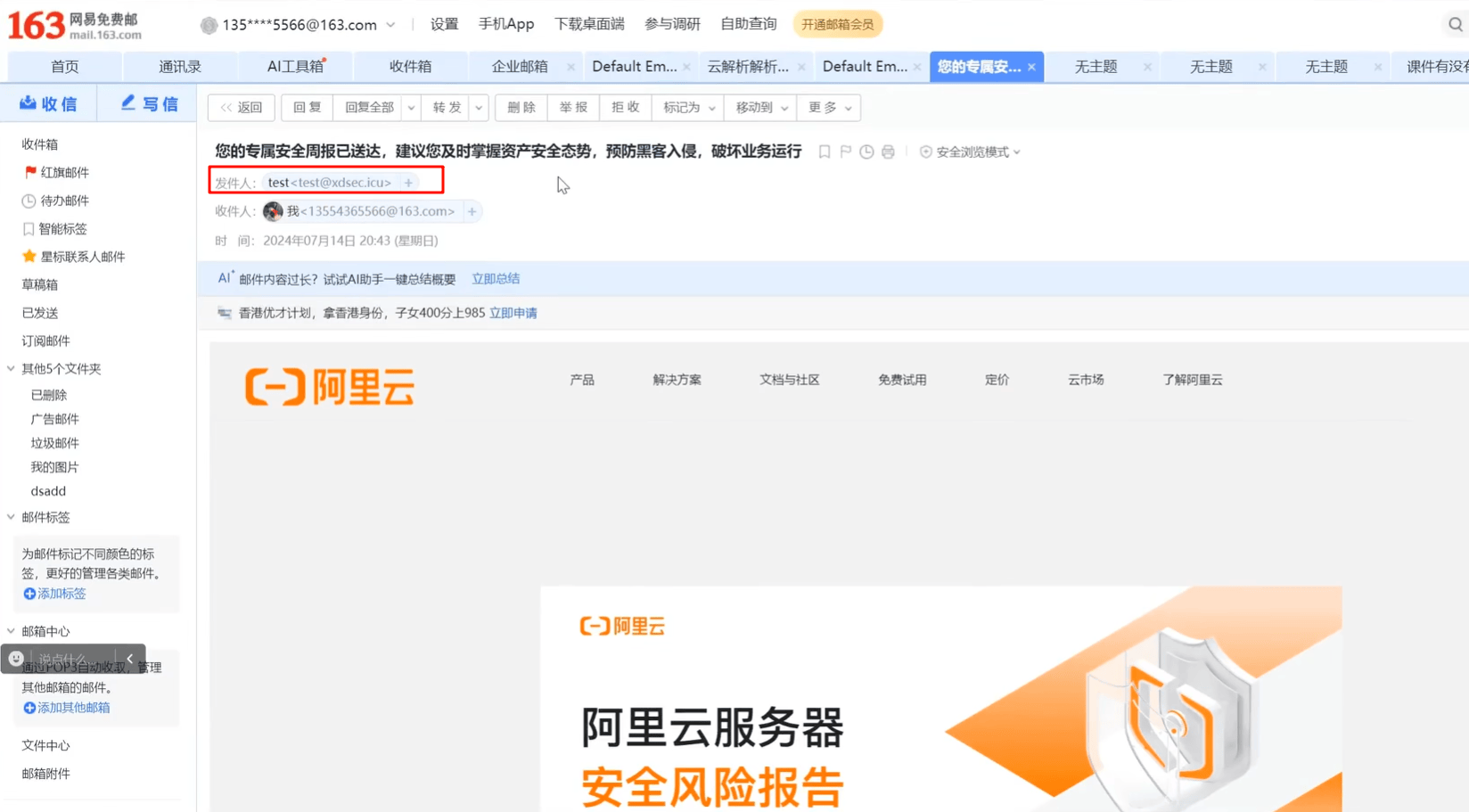
Task: Open the search magnifier icon at top right
Action: tap(1455, 24)
